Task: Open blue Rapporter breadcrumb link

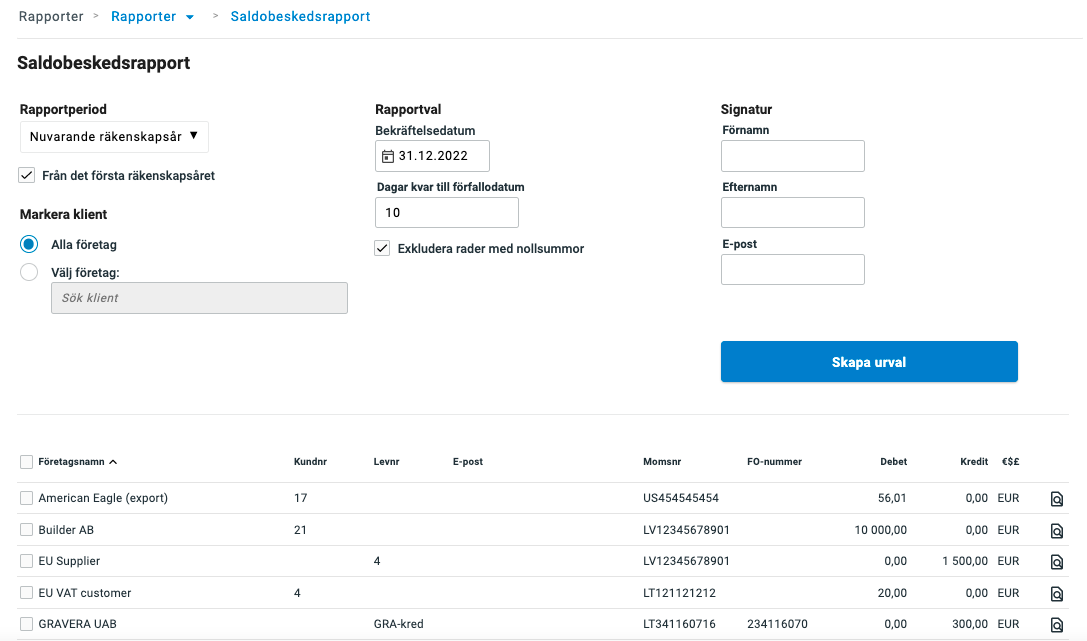Action: point(144,16)
